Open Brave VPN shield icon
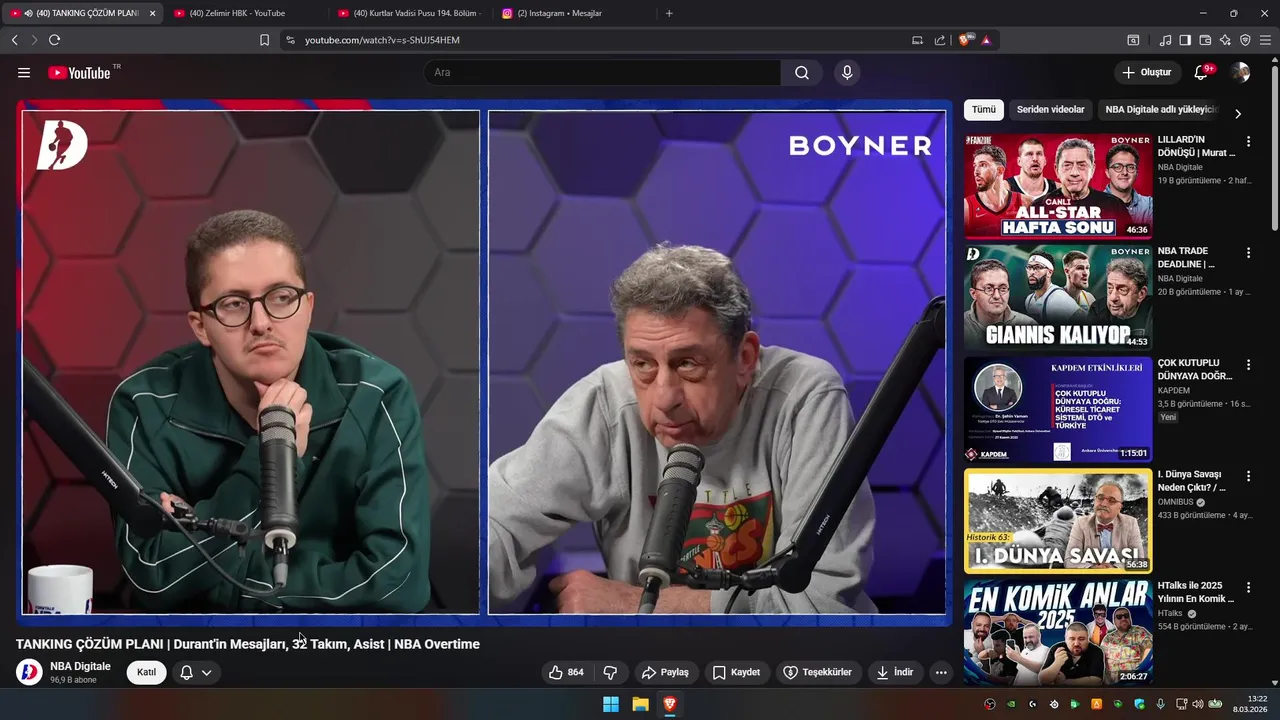1280x720 pixels. click(1245, 40)
